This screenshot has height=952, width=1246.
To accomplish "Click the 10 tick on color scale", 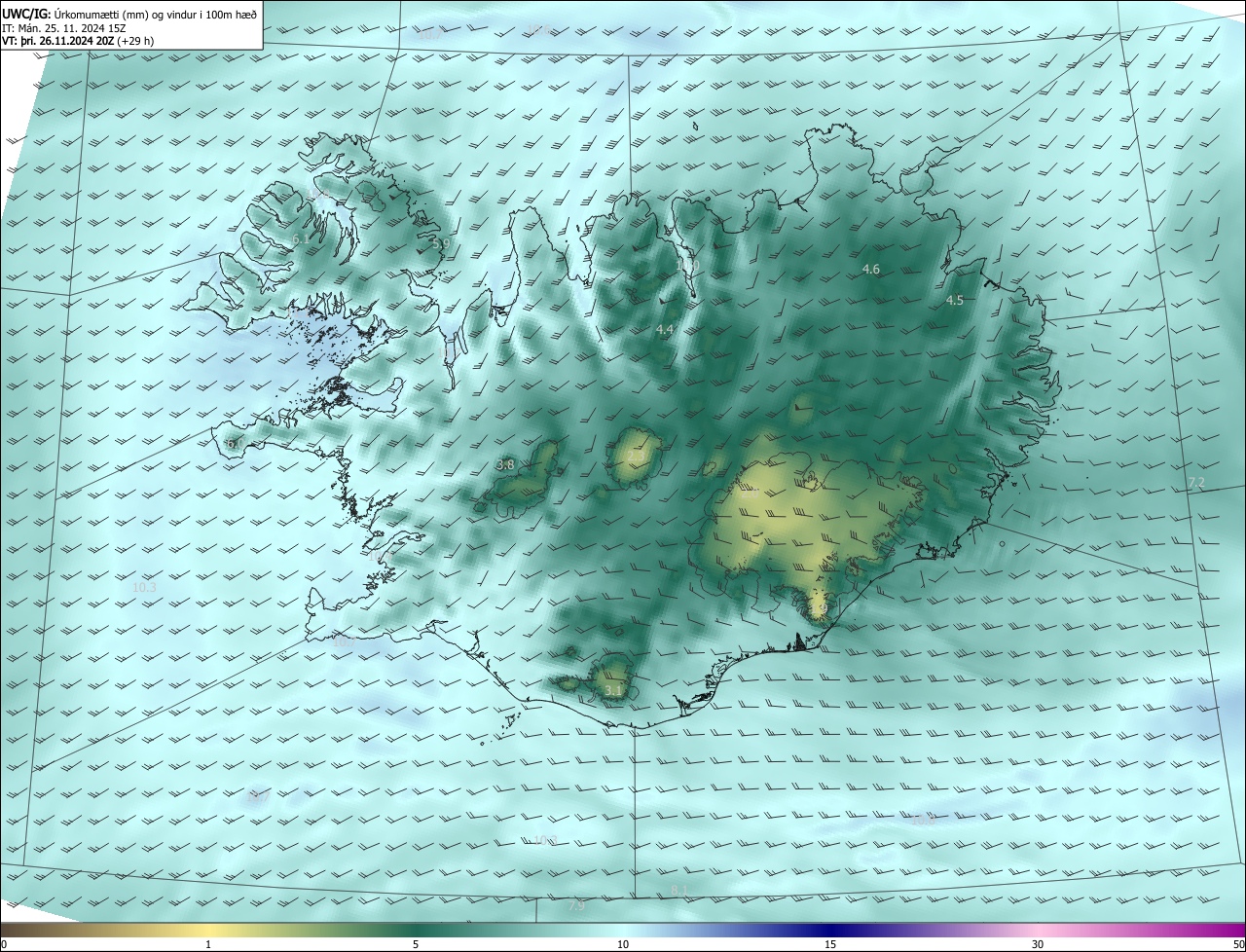I will (x=623, y=944).
